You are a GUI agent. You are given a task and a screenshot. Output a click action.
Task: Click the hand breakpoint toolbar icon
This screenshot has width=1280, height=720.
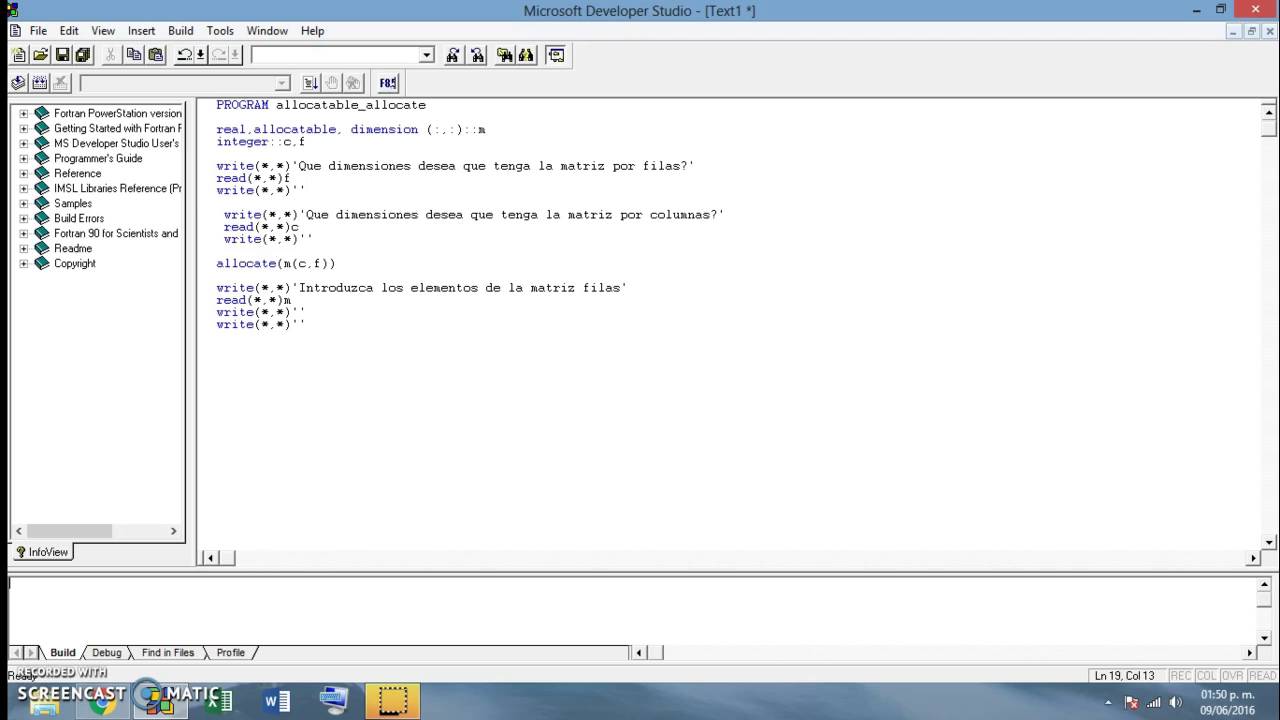click(x=332, y=83)
